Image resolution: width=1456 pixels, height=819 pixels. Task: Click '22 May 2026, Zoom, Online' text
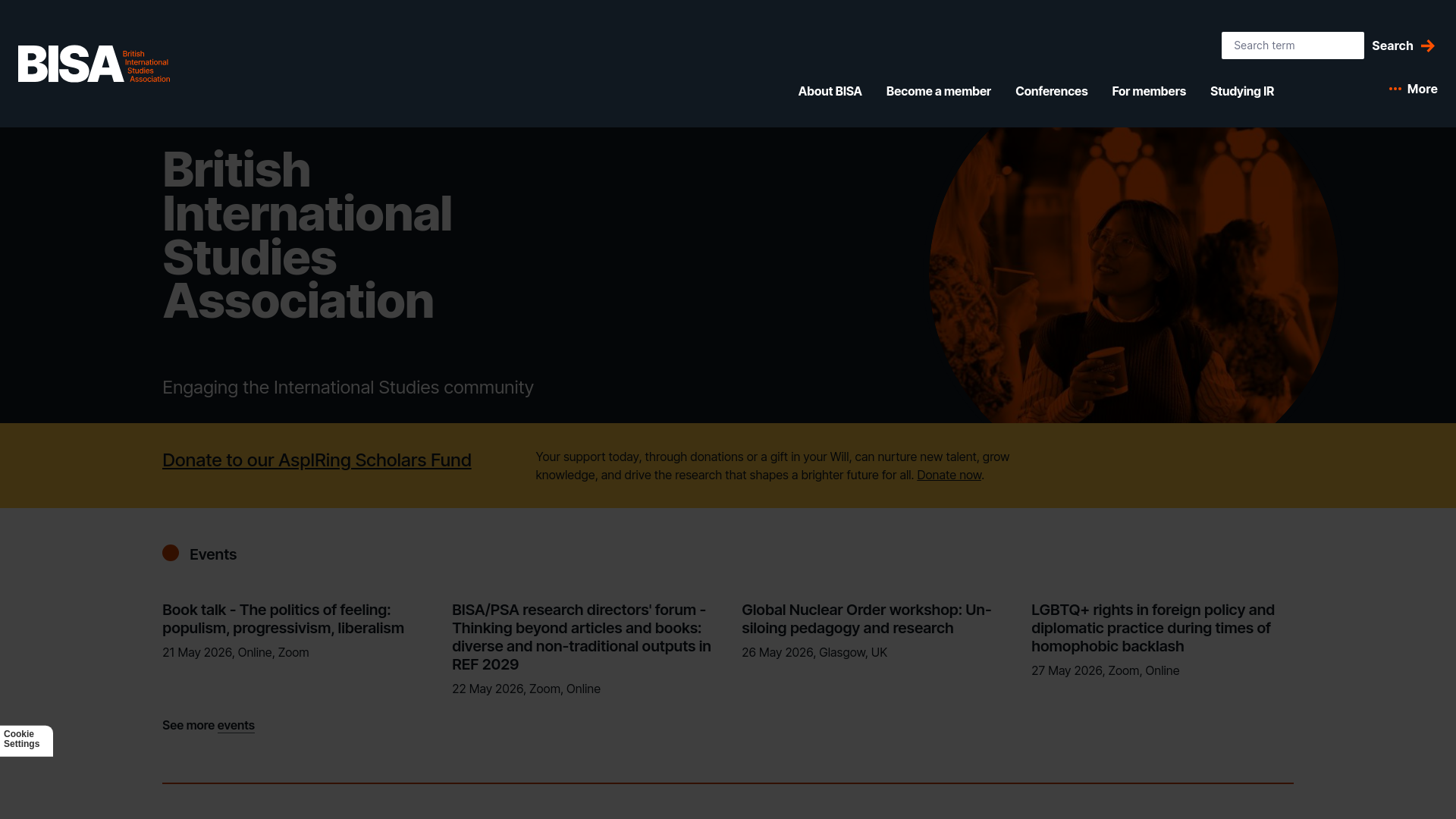coord(526,689)
